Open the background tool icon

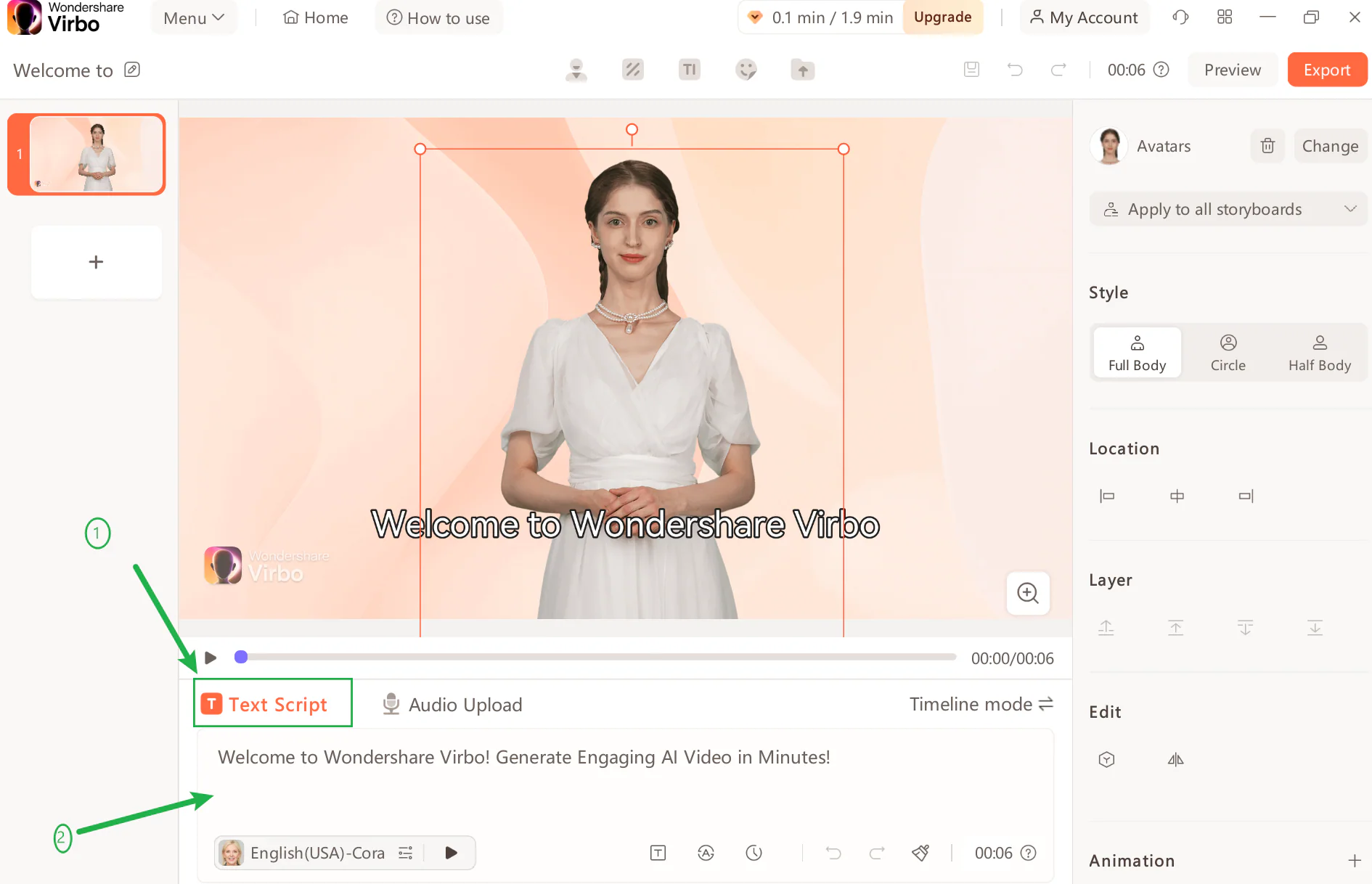tap(633, 70)
